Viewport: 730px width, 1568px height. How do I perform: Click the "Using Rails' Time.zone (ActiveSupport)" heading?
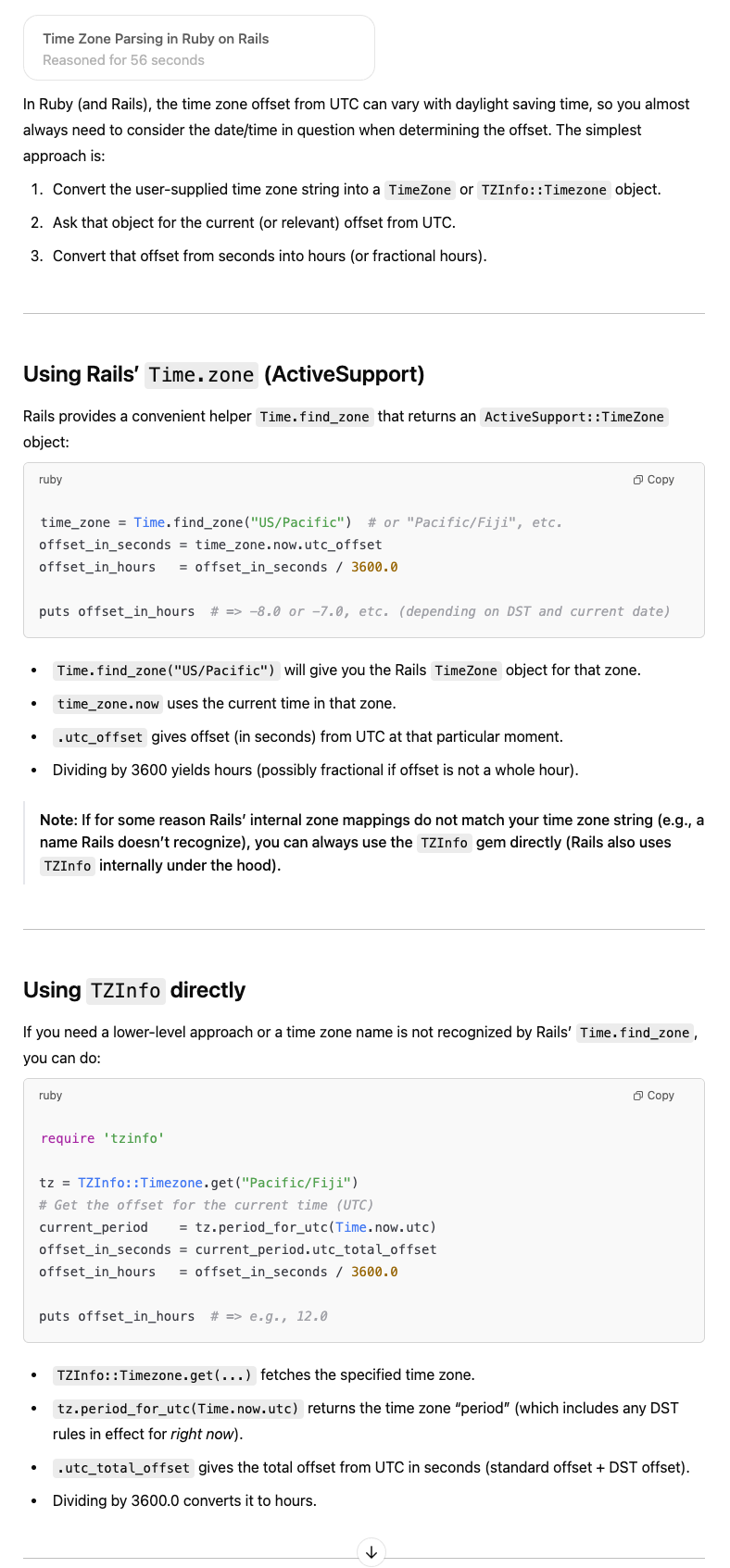pos(223,374)
